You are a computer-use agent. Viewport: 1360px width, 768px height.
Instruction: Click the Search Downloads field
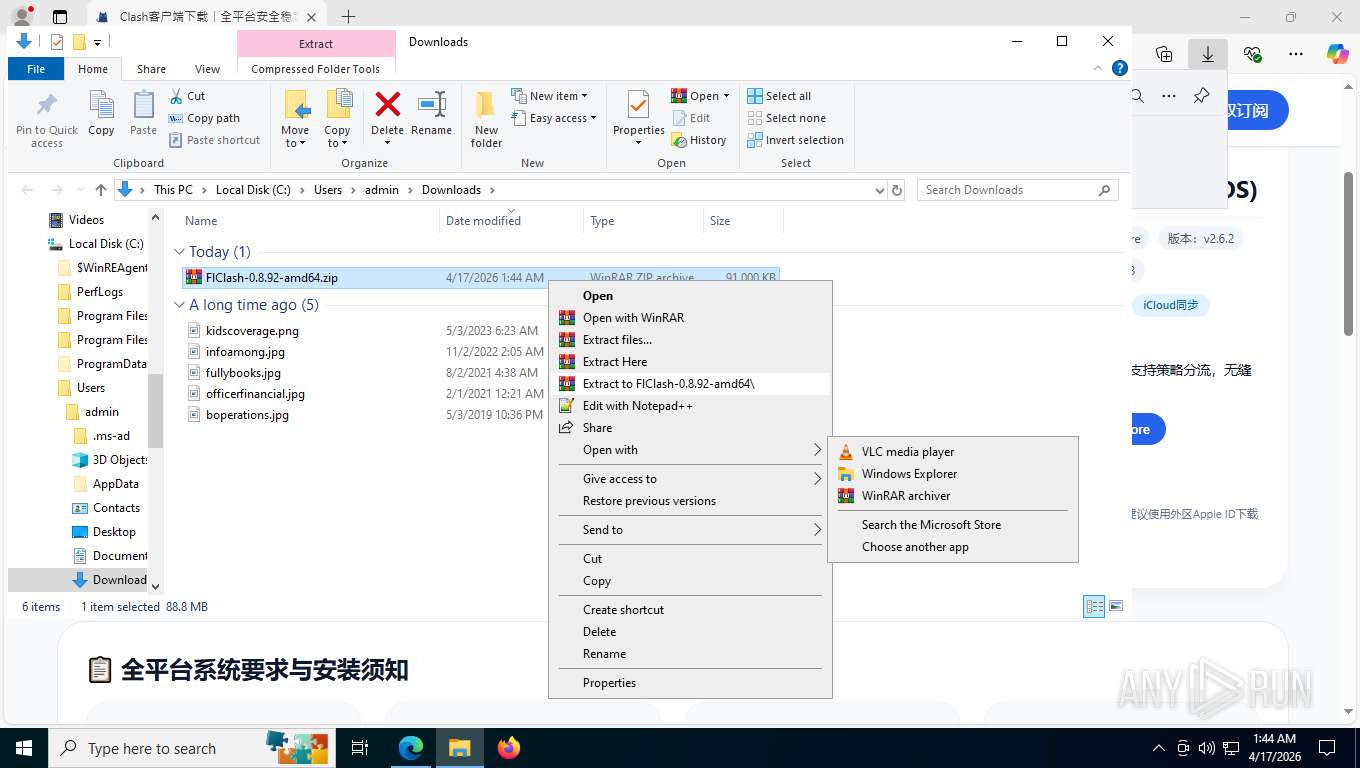1017,190
